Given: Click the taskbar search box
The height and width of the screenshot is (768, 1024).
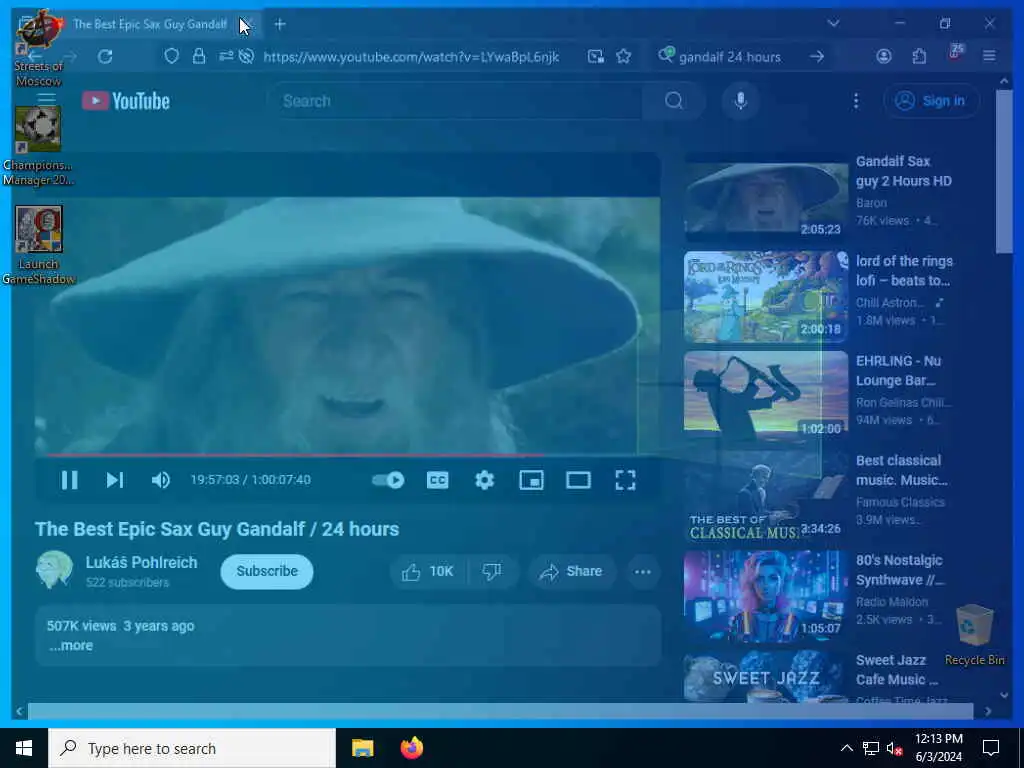Looking at the screenshot, I should [192, 748].
